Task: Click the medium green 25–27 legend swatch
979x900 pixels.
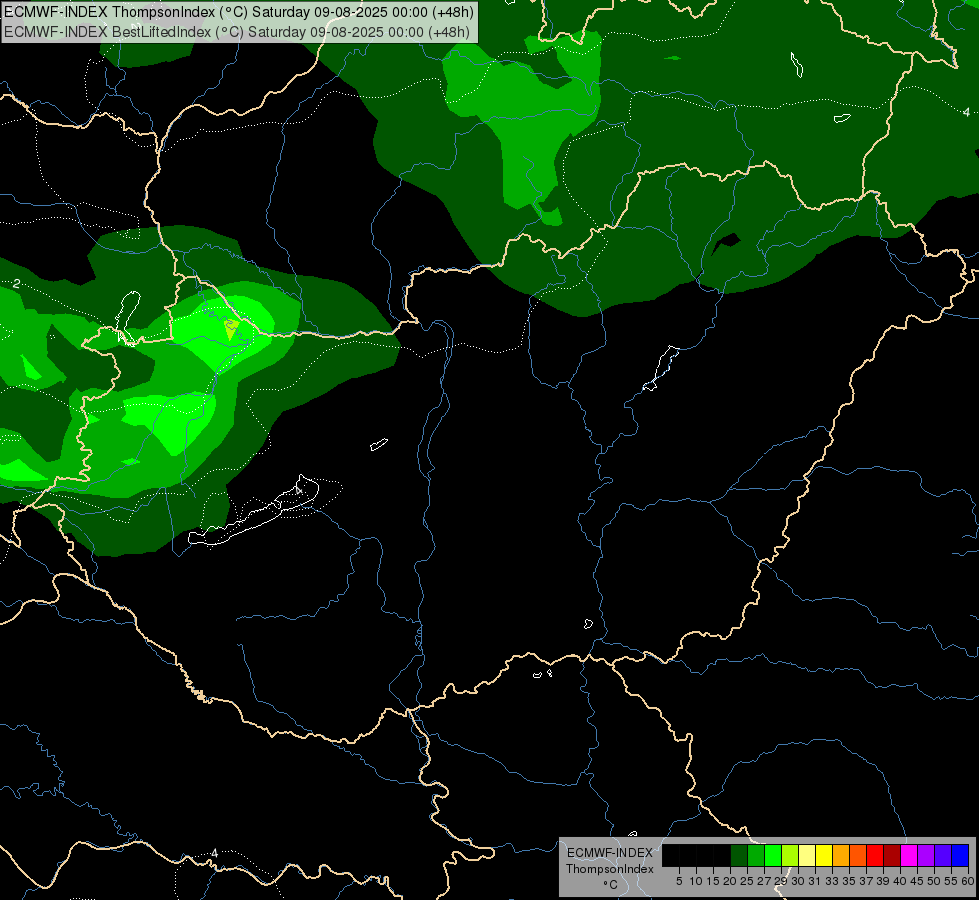Action: [756, 855]
